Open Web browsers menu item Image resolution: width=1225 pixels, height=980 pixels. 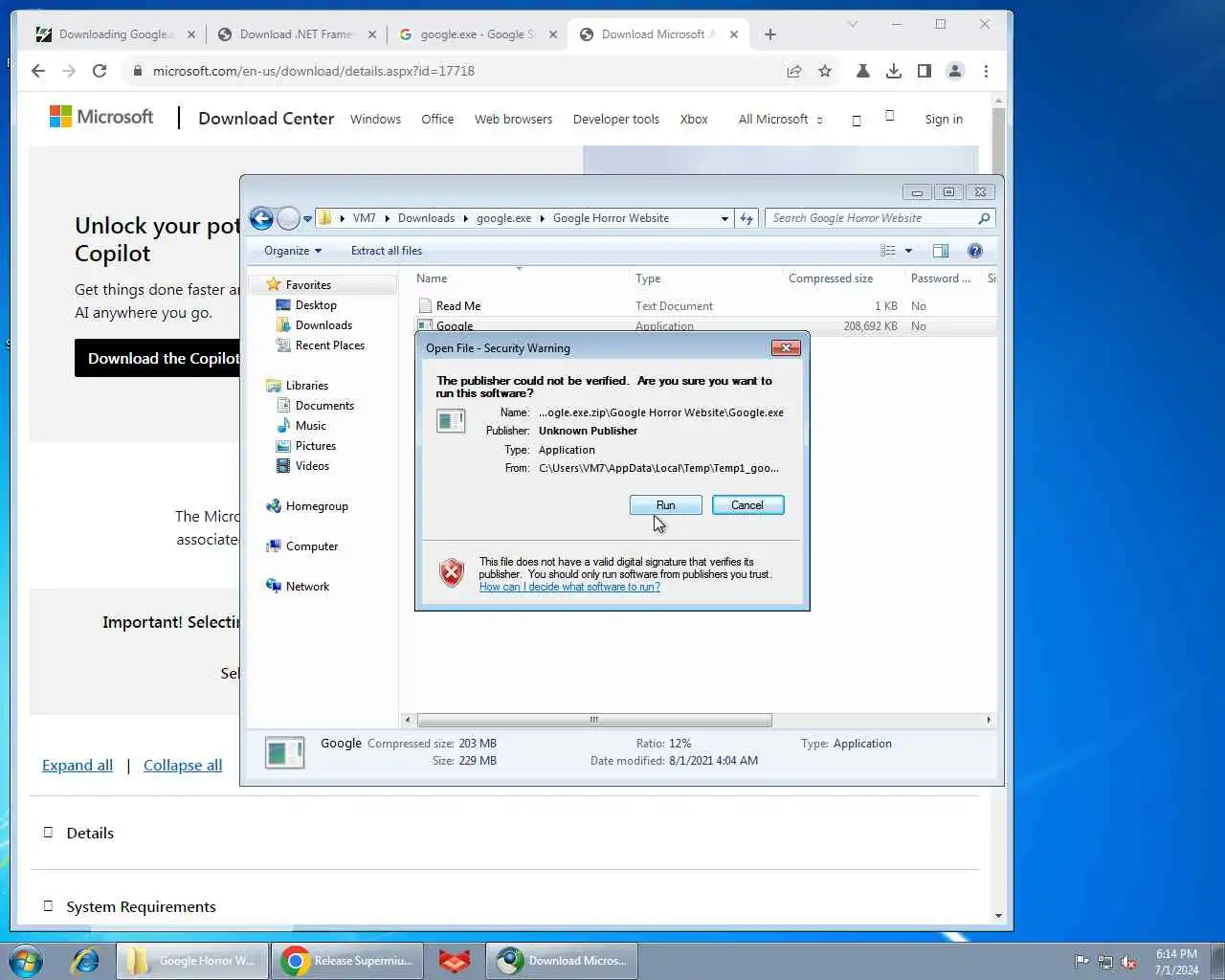point(513,119)
